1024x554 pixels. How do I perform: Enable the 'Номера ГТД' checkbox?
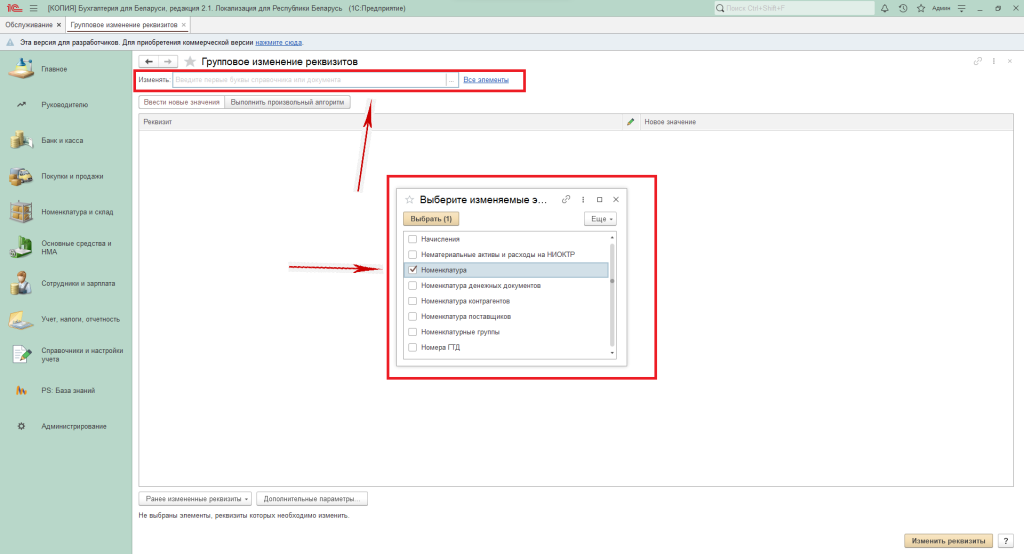tap(412, 347)
